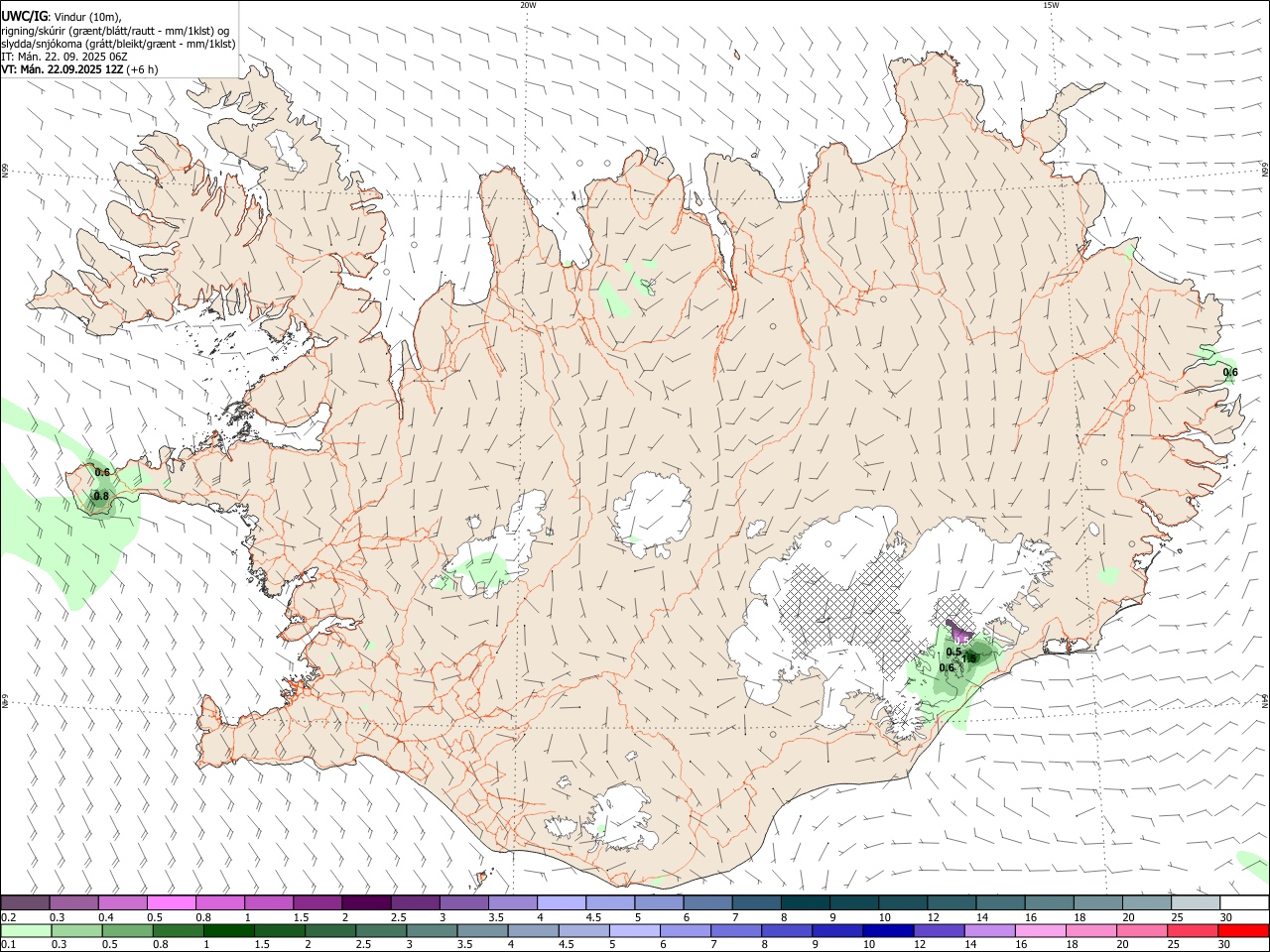The height and width of the screenshot is (952, 1270).
Task: Click the purple snowfall patch on Vatnajökull
Action: point(958,631)
